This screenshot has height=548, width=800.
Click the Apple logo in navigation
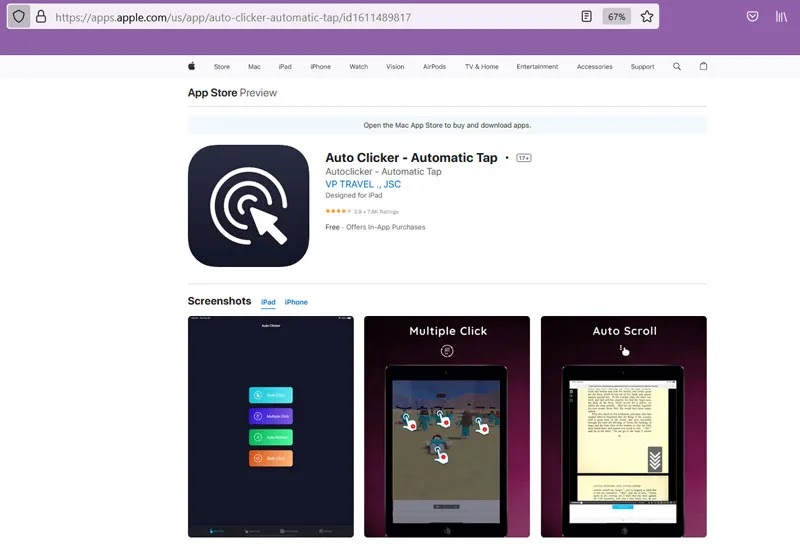tap(192, 66)
